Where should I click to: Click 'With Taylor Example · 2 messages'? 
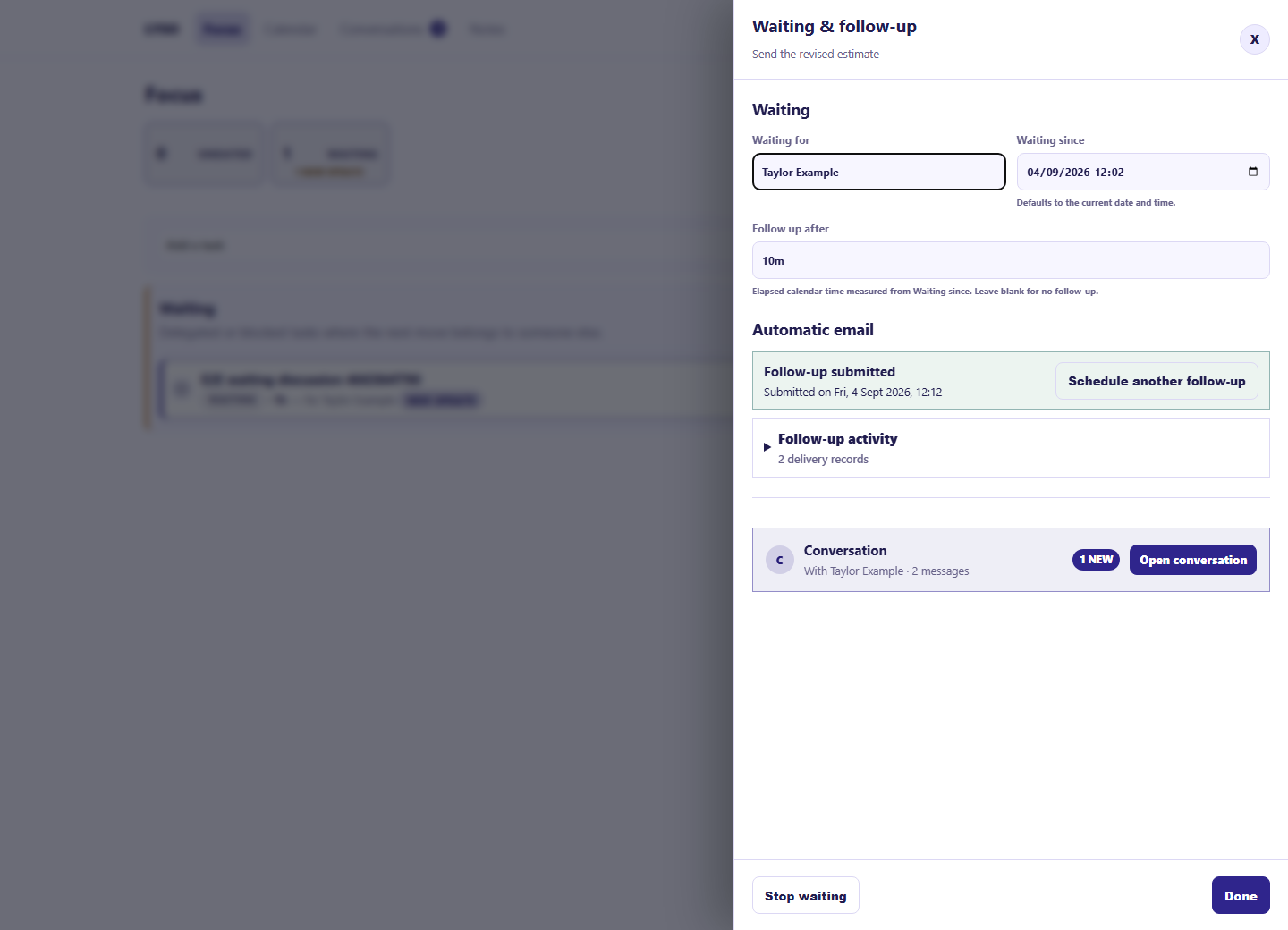click(886, 571)
